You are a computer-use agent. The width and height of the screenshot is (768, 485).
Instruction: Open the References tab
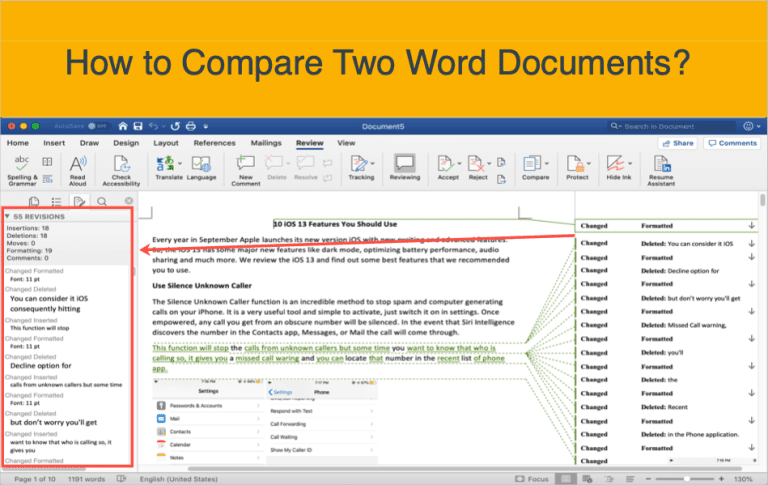point(215,143)
